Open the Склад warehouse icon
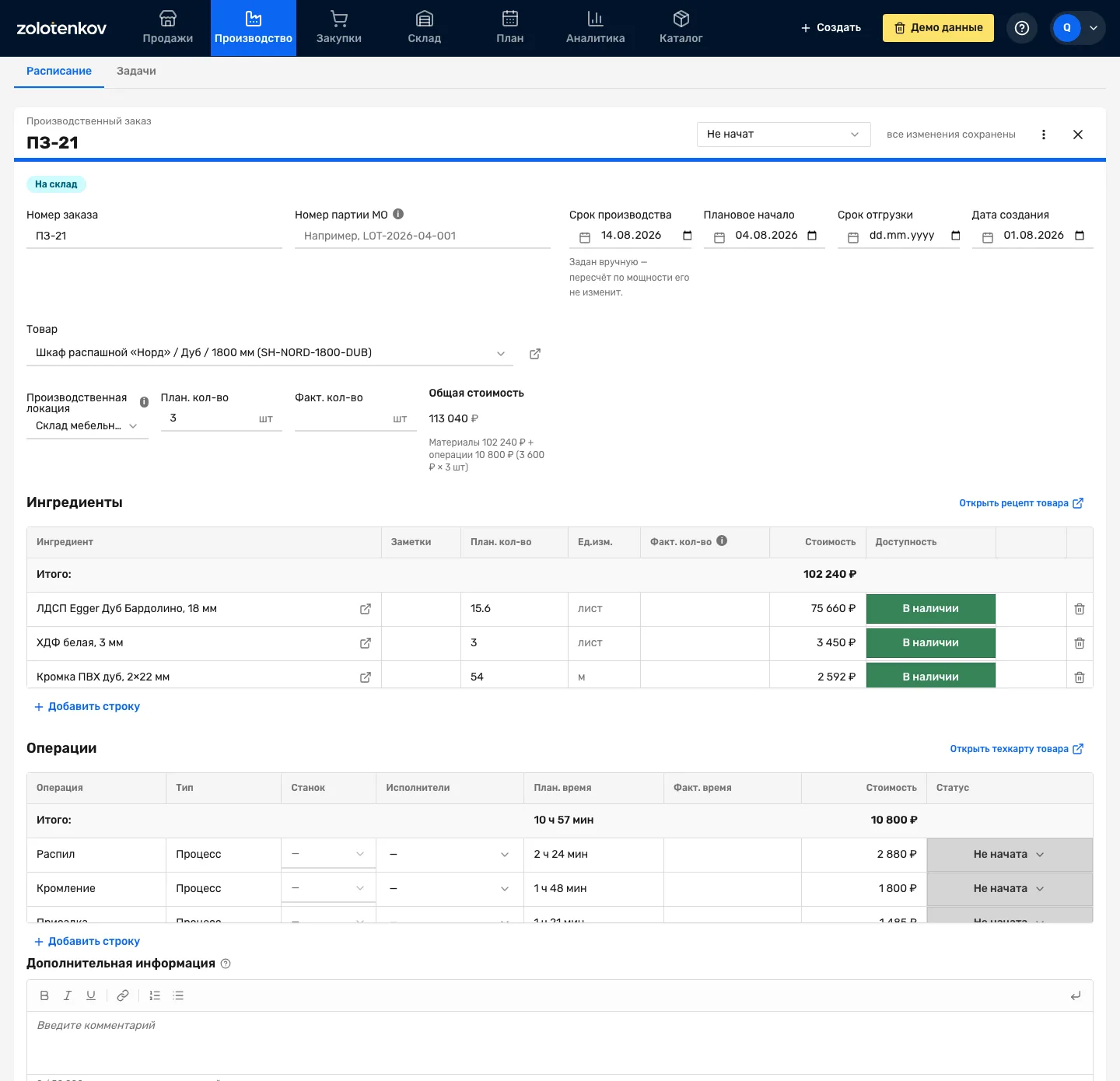This screenshot has height=1081, width=1120. click(x=425, y=19)
